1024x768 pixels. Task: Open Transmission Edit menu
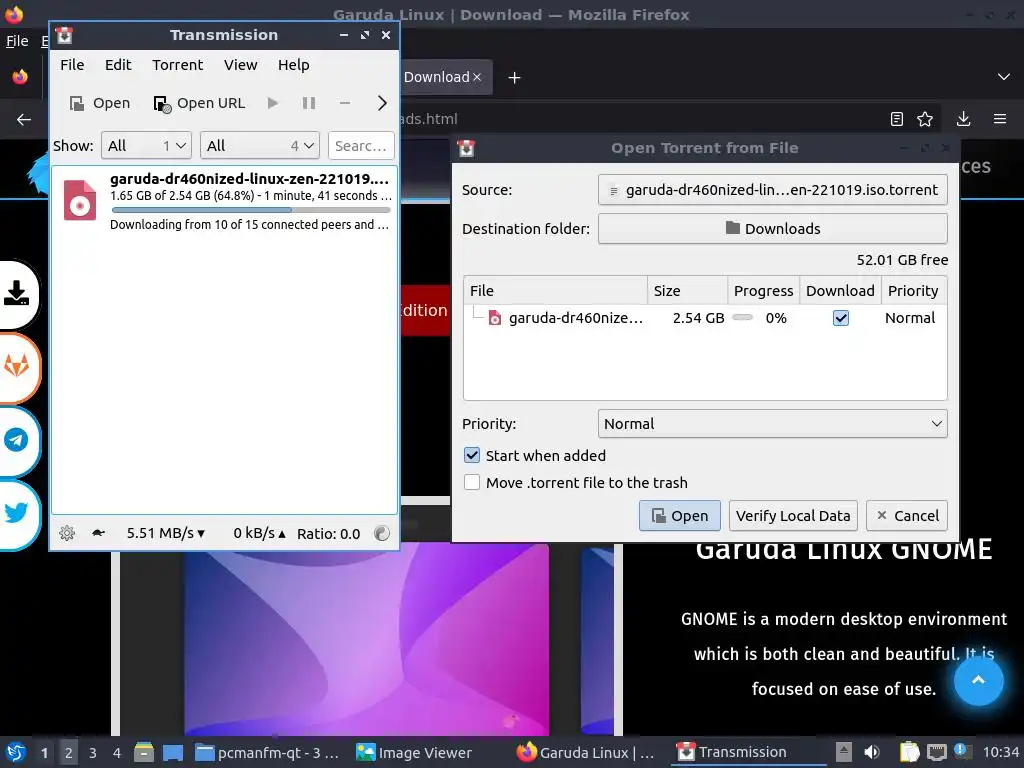[118, 65]
